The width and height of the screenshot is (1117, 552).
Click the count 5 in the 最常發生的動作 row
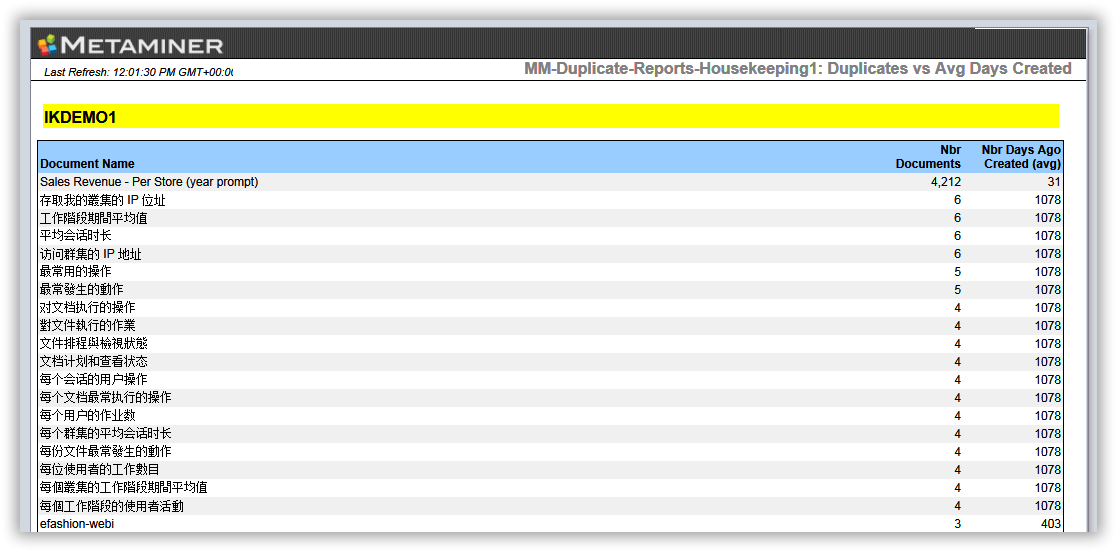[x=957, y=290]
